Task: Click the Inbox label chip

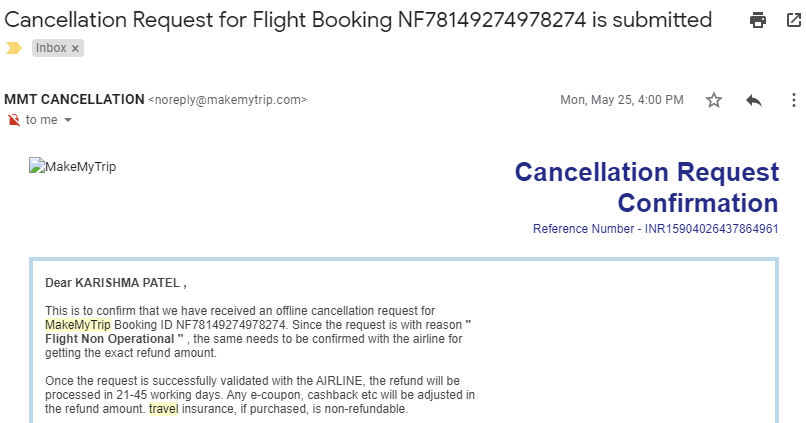Action: click(51, 48)
